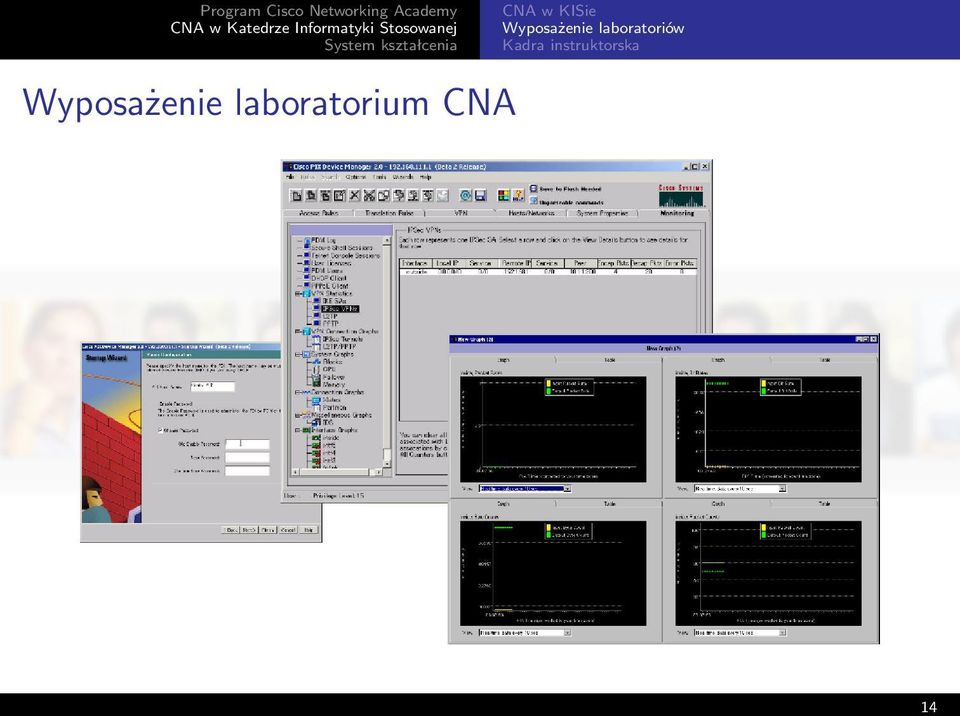The image size is (960, 716).
Task: Open the File menu in PIX Device Manager
Action: click(x=290, y=177)
